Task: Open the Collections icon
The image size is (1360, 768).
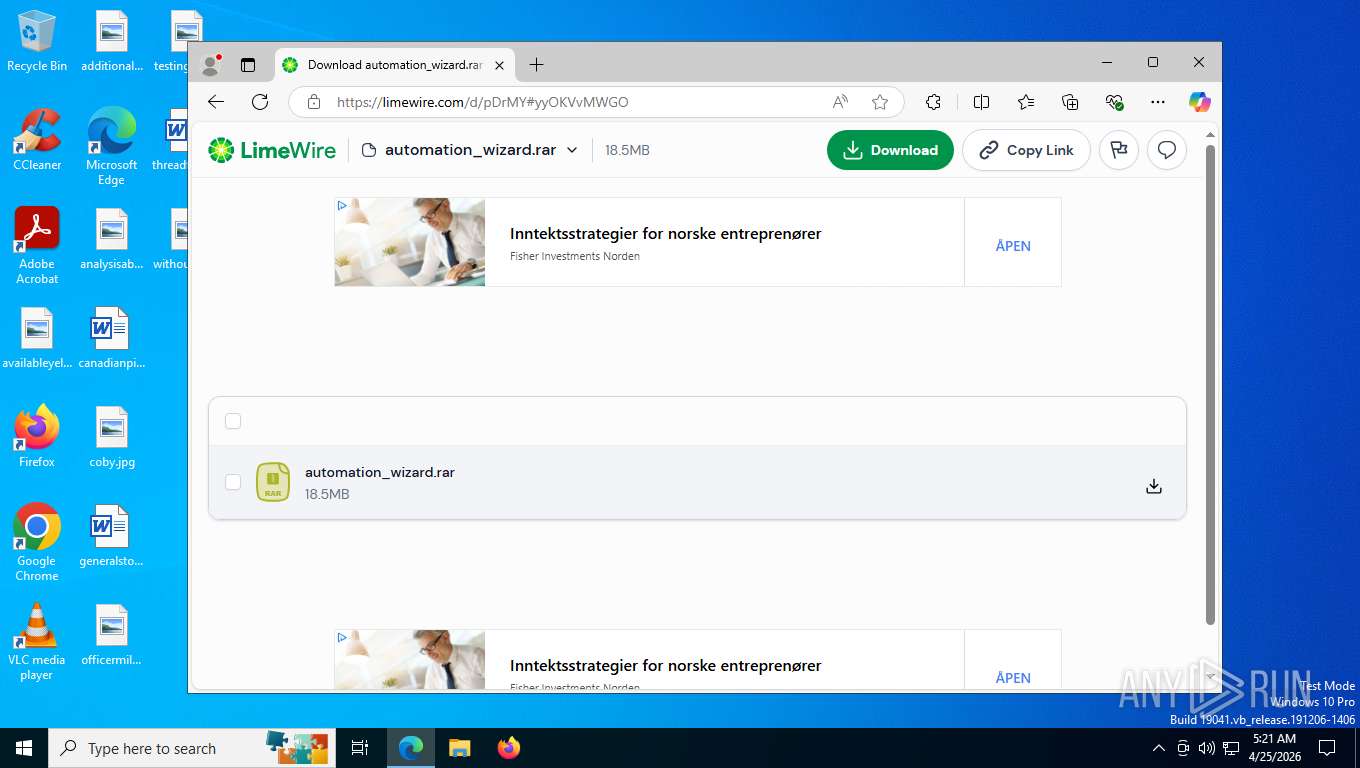Action: point(1070,102)
